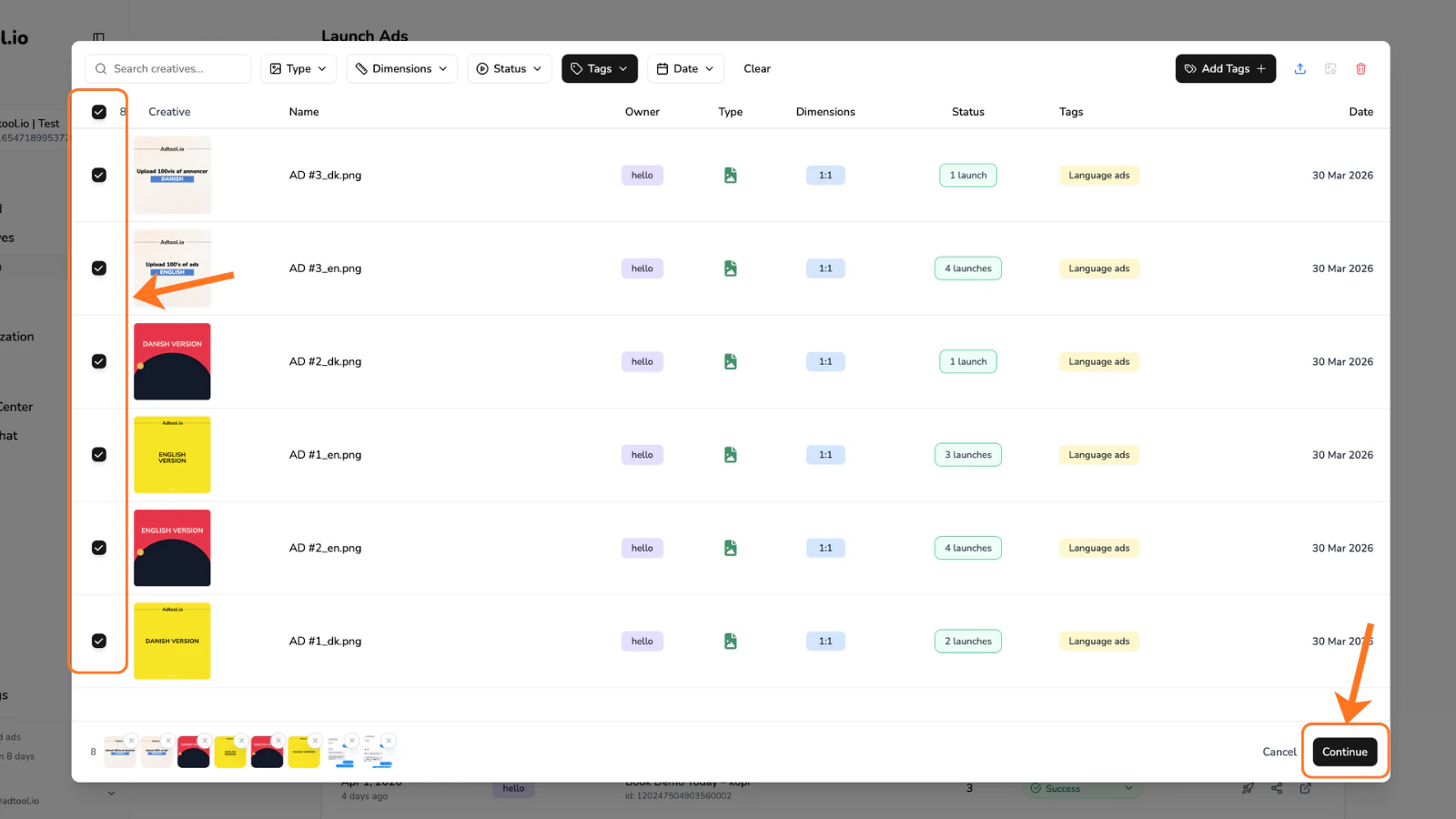Screen dimensions: 1456x819
Task: Sort by the Status column header
Action: (x=968, y=112)
